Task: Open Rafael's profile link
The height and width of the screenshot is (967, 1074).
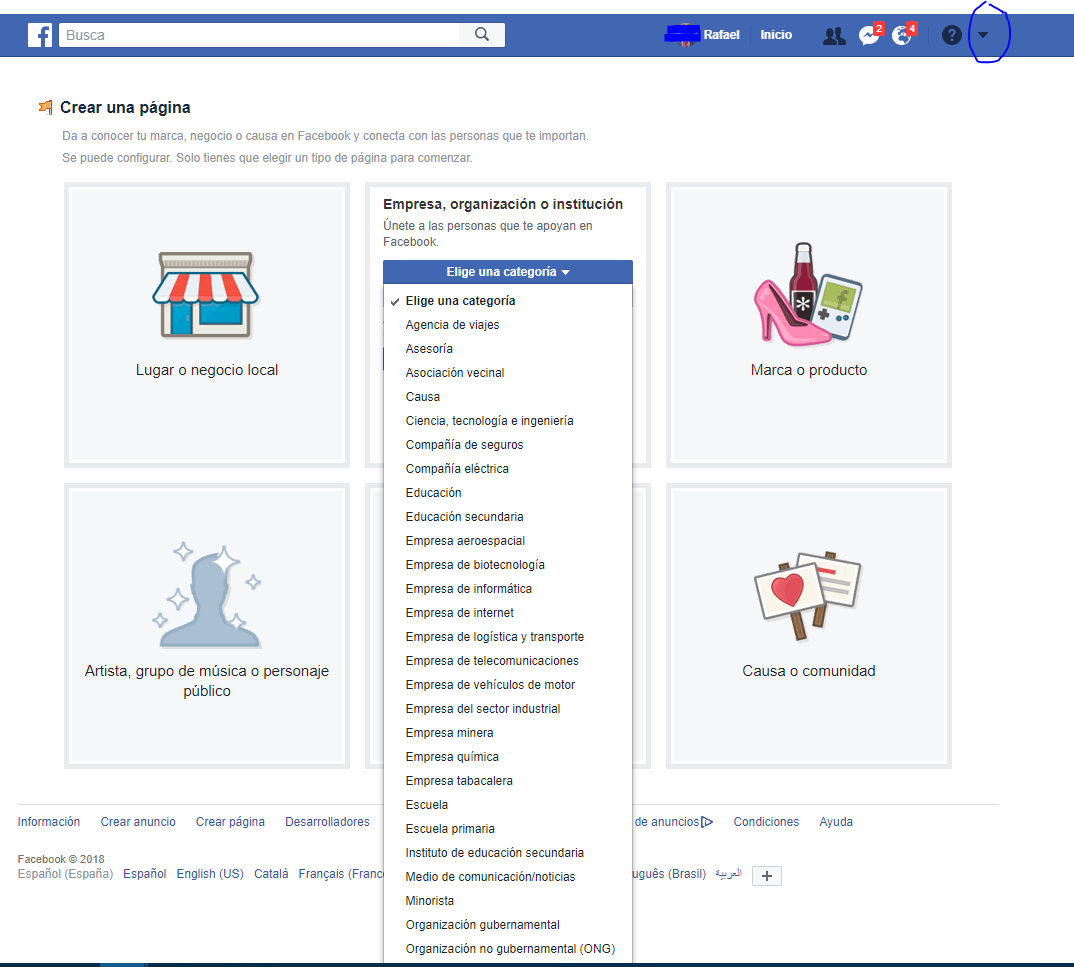Action: coord(721,35)
